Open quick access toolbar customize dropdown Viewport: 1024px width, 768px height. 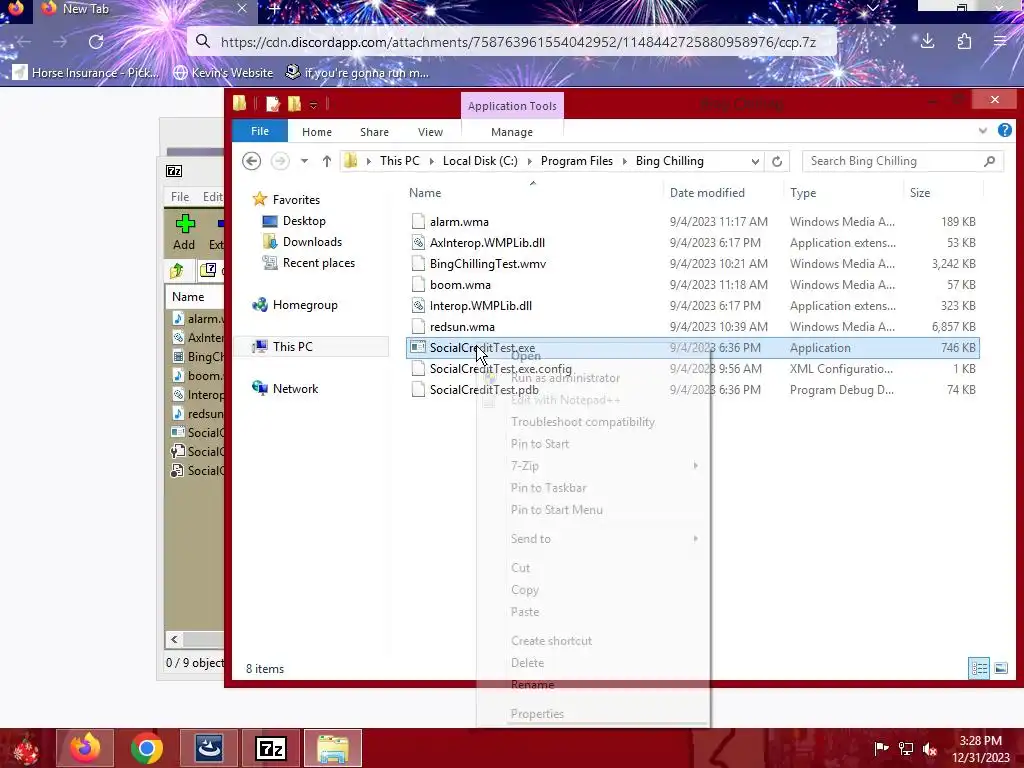coord(313,104)
